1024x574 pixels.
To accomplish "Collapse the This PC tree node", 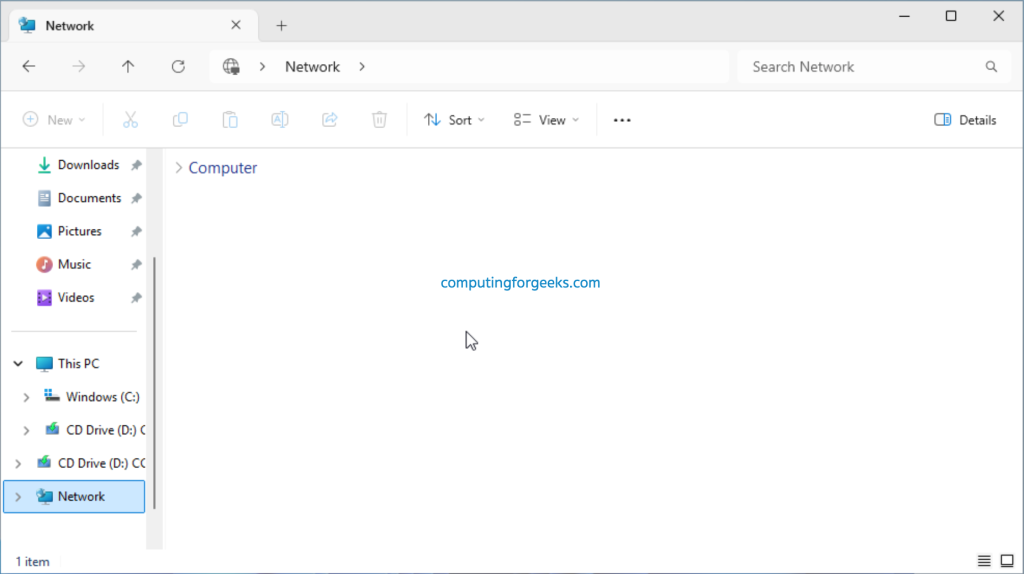I will 18,364.
